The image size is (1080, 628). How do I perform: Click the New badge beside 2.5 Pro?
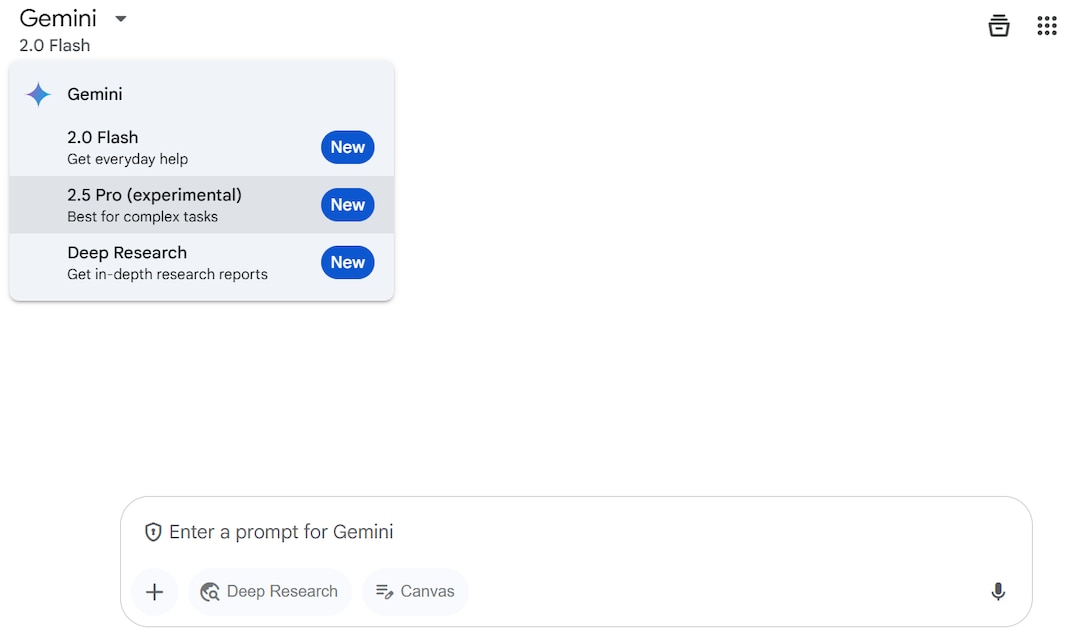click(347, 205)
